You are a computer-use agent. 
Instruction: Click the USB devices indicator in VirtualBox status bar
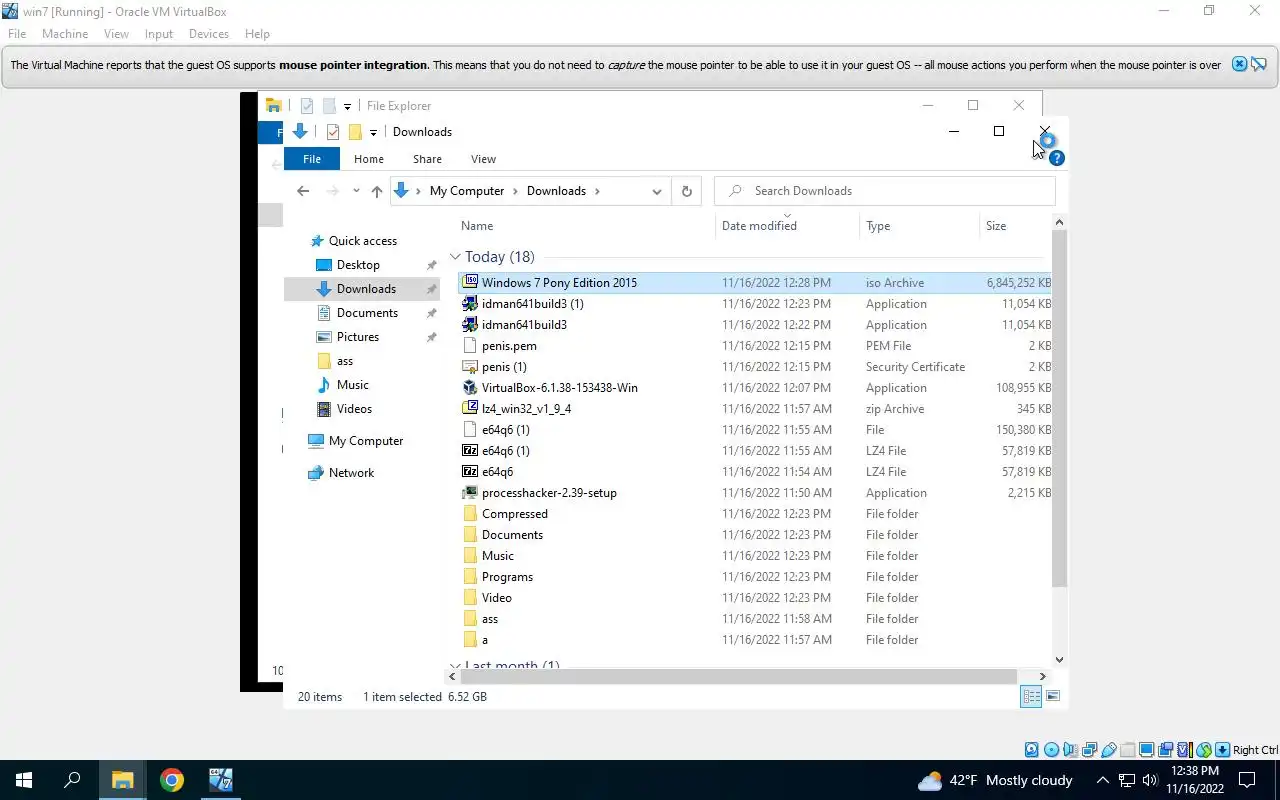tap(1109, 750)
